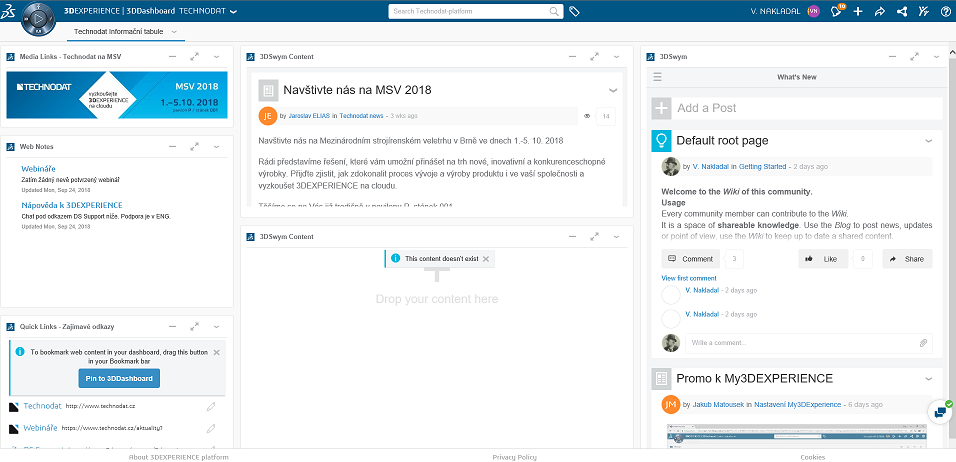Open the Webináře web note link
This screenshot has height=462, width=956.
(x=38, y=169)
